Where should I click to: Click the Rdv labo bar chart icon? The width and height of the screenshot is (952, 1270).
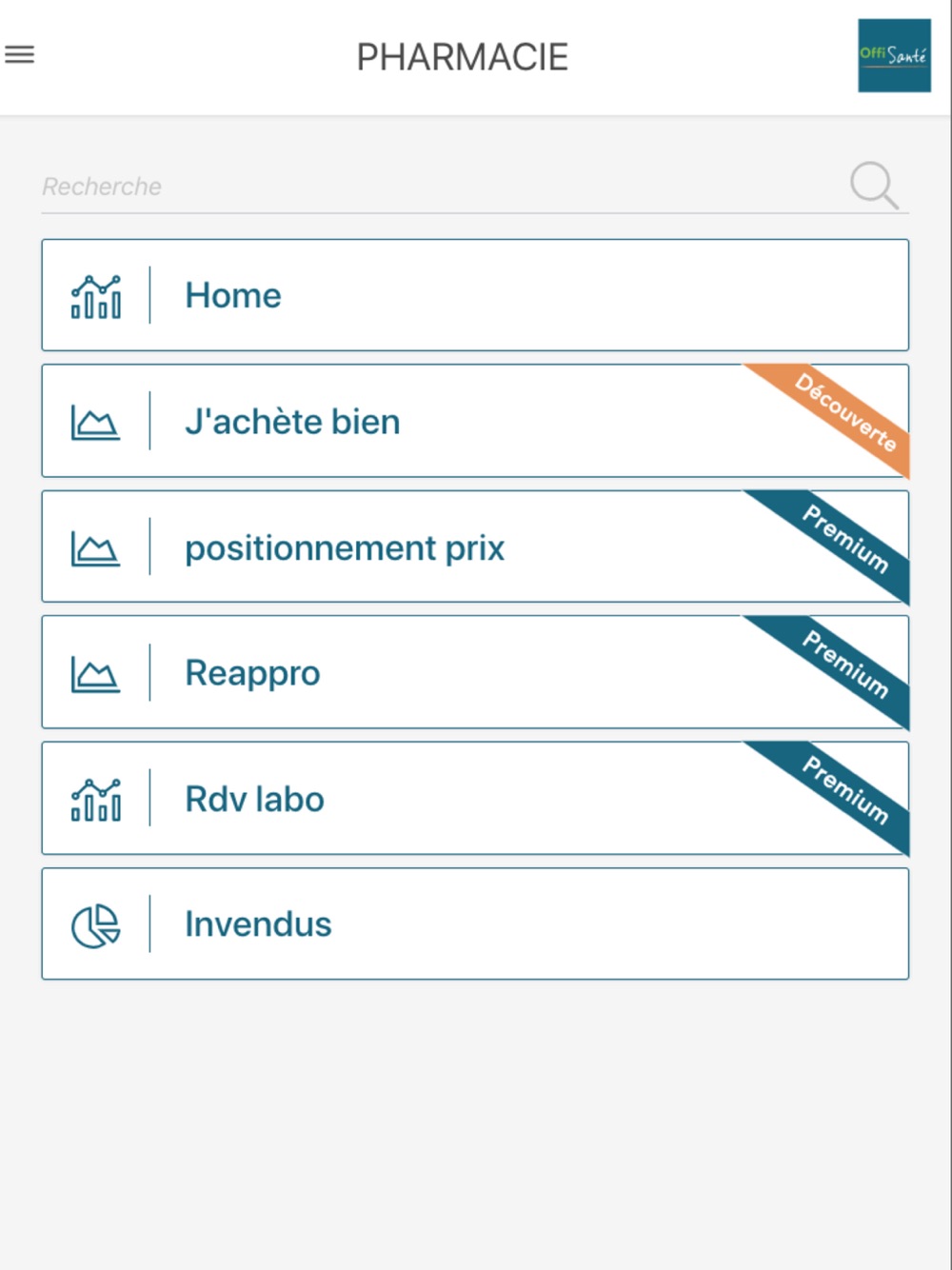tap(96, 800)
